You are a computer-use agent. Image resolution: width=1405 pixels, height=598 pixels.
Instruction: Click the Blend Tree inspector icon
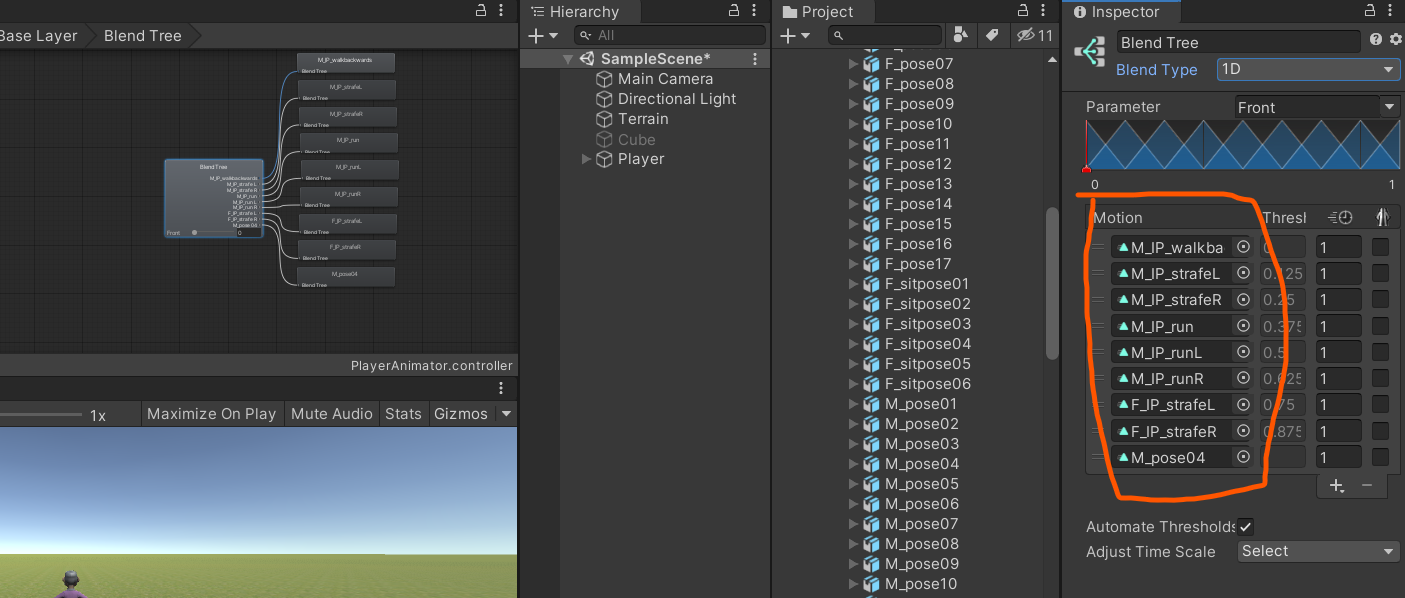1089,52
